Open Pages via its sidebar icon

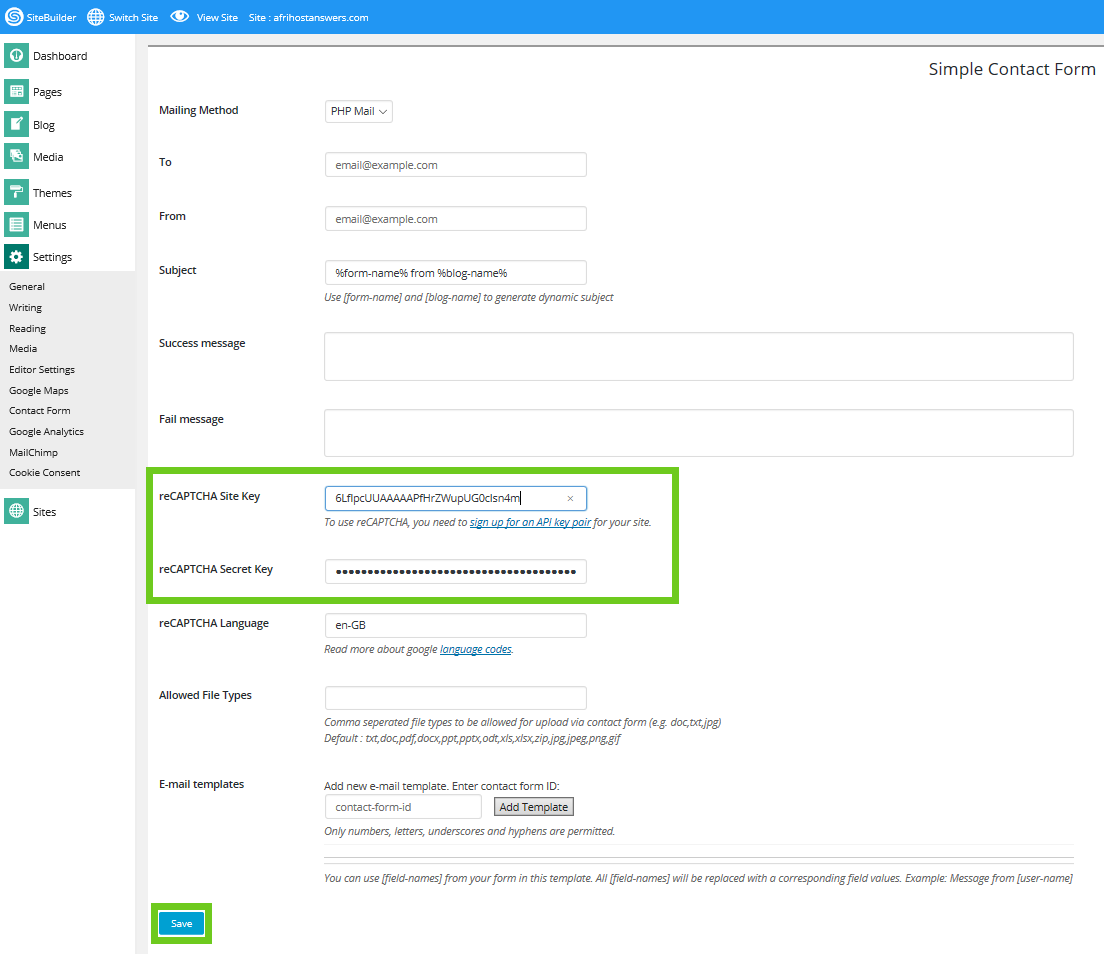coord(16,92)
